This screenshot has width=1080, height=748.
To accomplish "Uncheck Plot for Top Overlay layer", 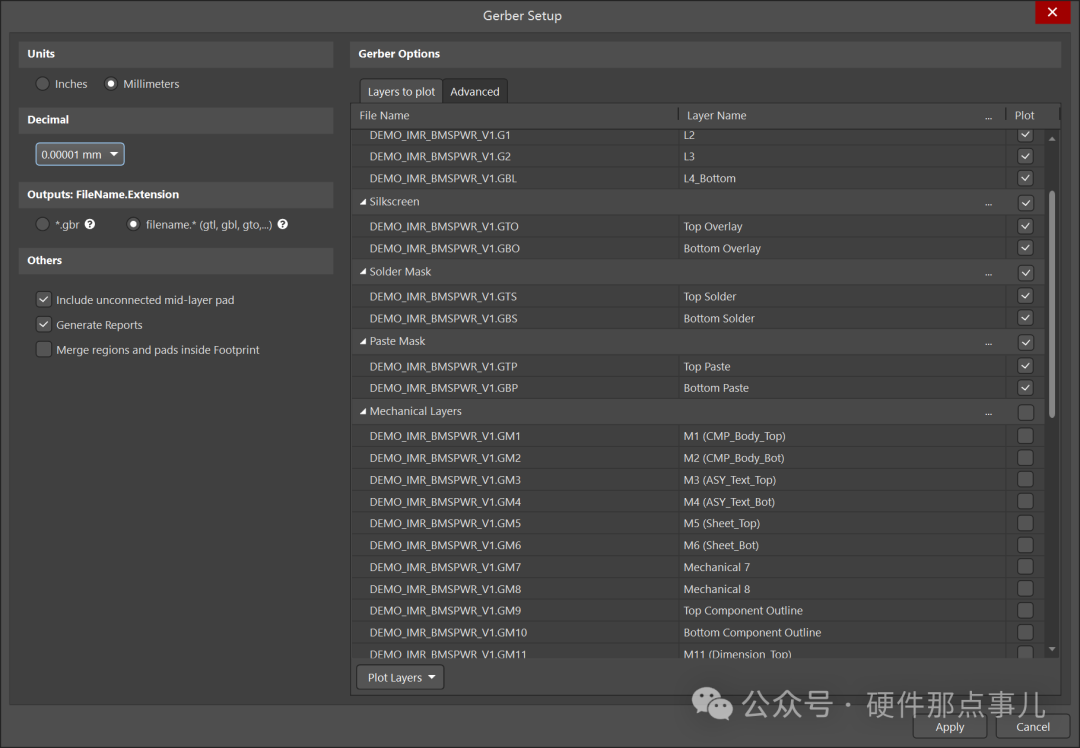I will 1025,226.
